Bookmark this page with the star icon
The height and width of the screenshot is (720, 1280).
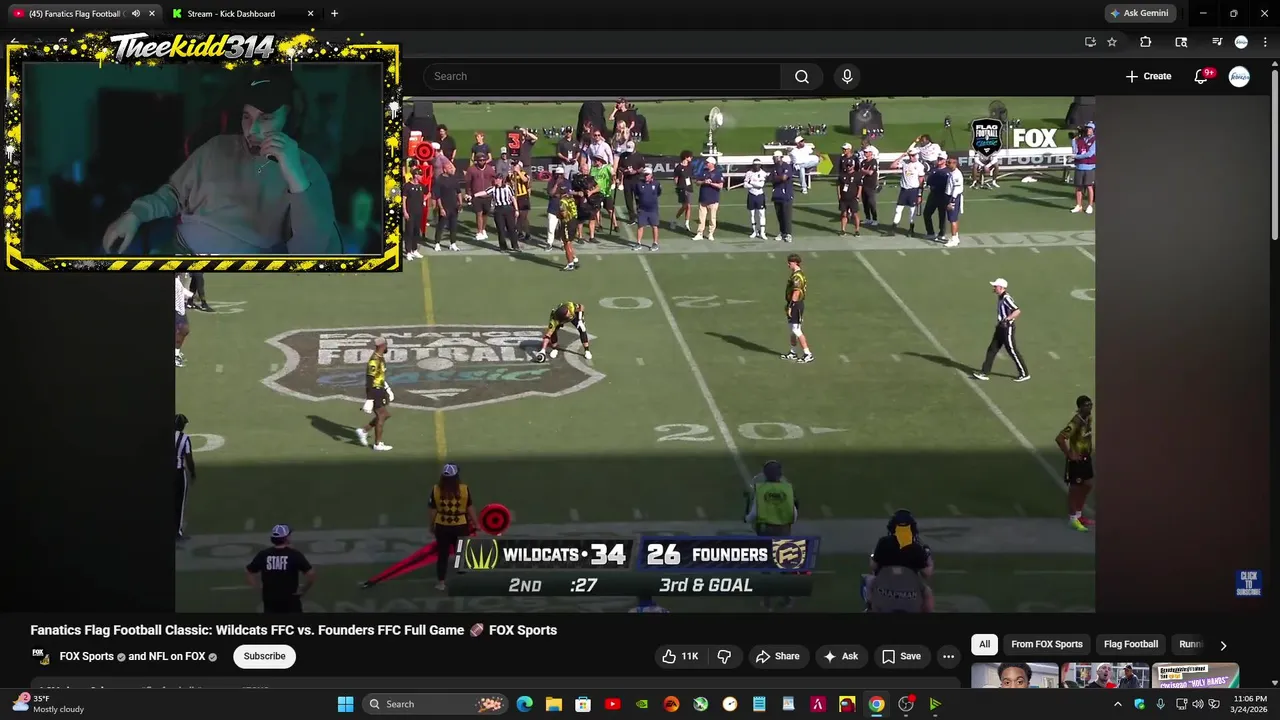click(1112, 42)
